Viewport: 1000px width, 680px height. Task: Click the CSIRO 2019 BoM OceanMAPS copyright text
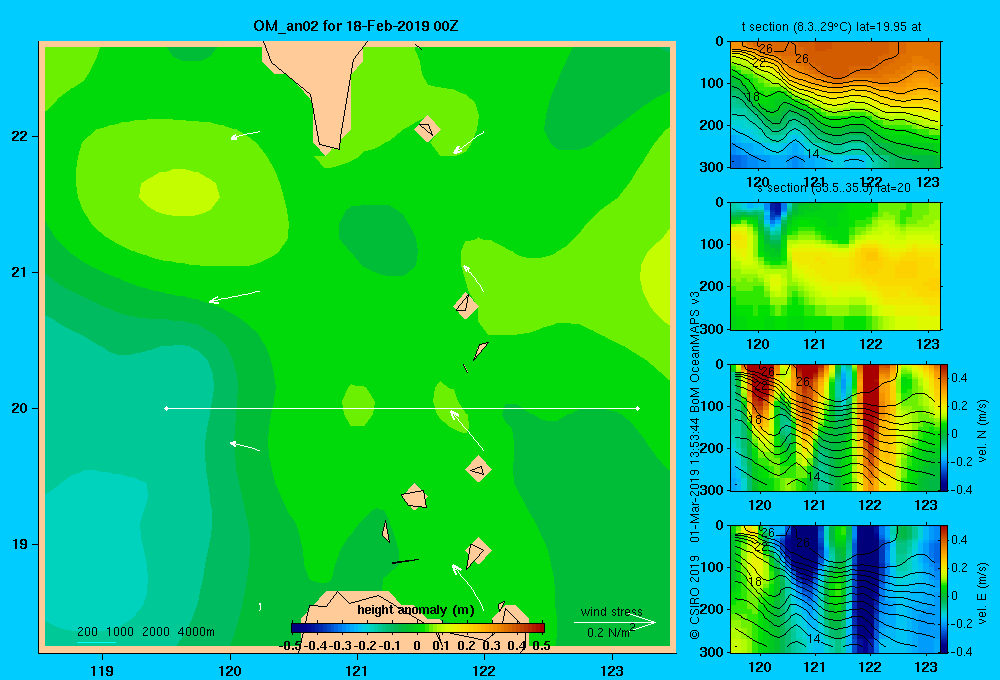[695, 466]
